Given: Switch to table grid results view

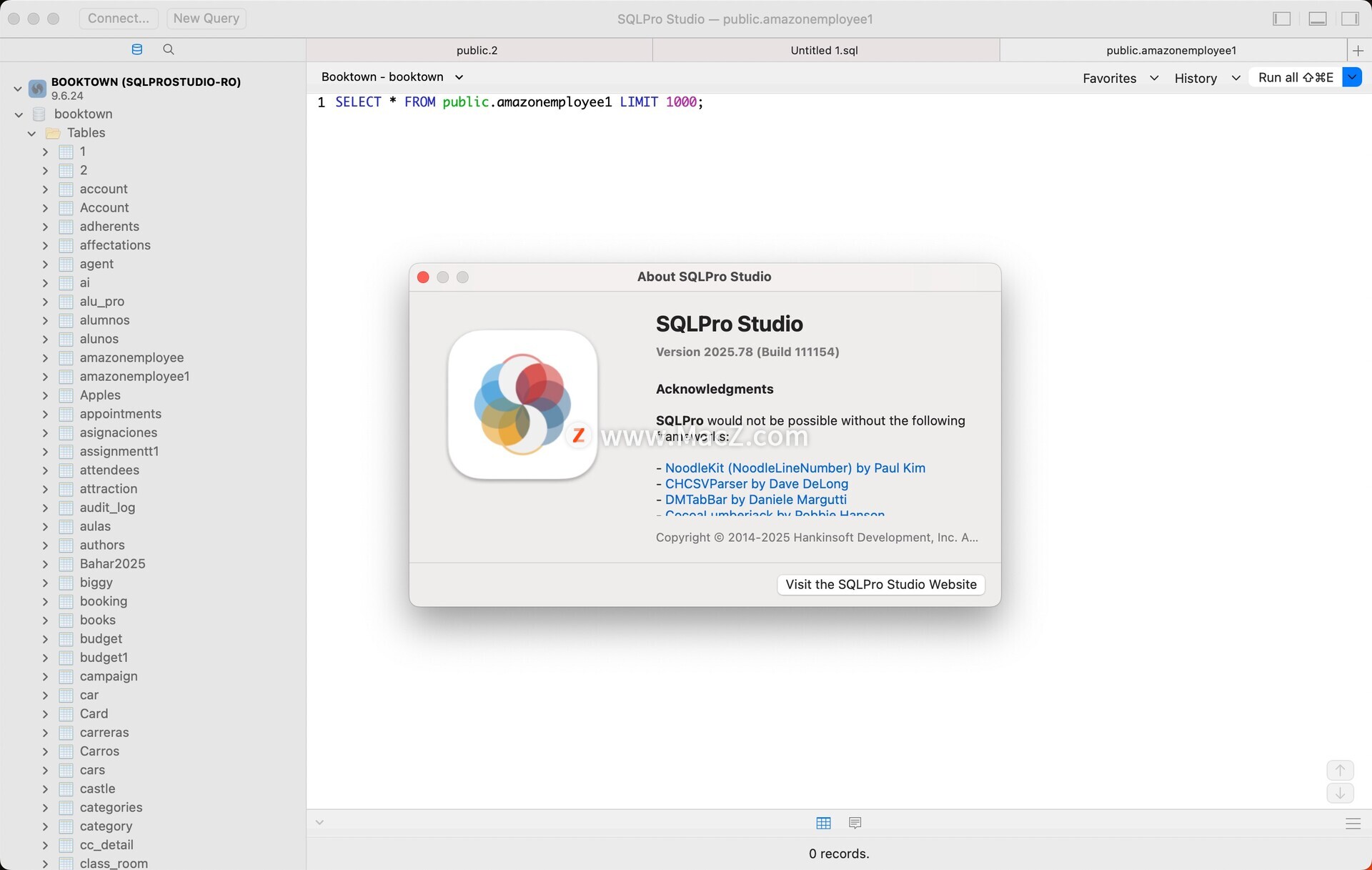Looking at the screenshot, I should tap(823, 823).
